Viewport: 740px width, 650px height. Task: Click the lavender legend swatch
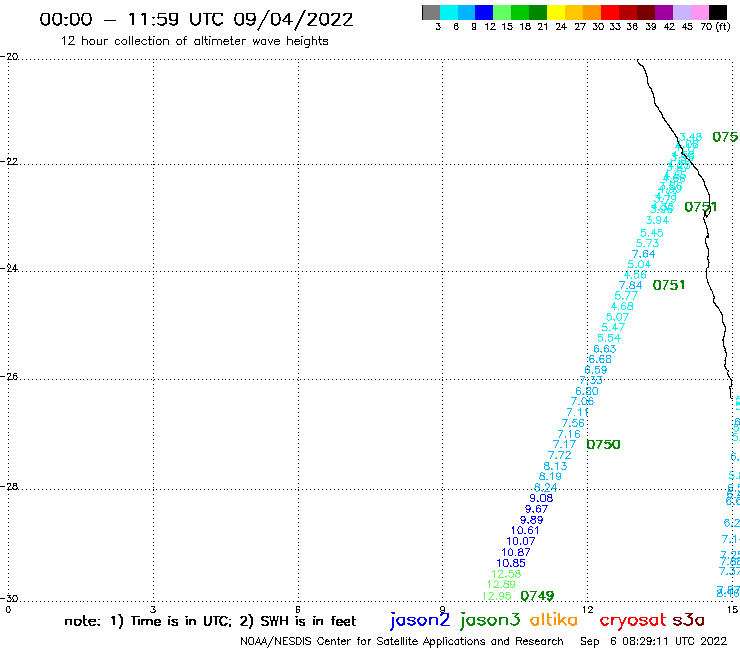coord(681,12)
